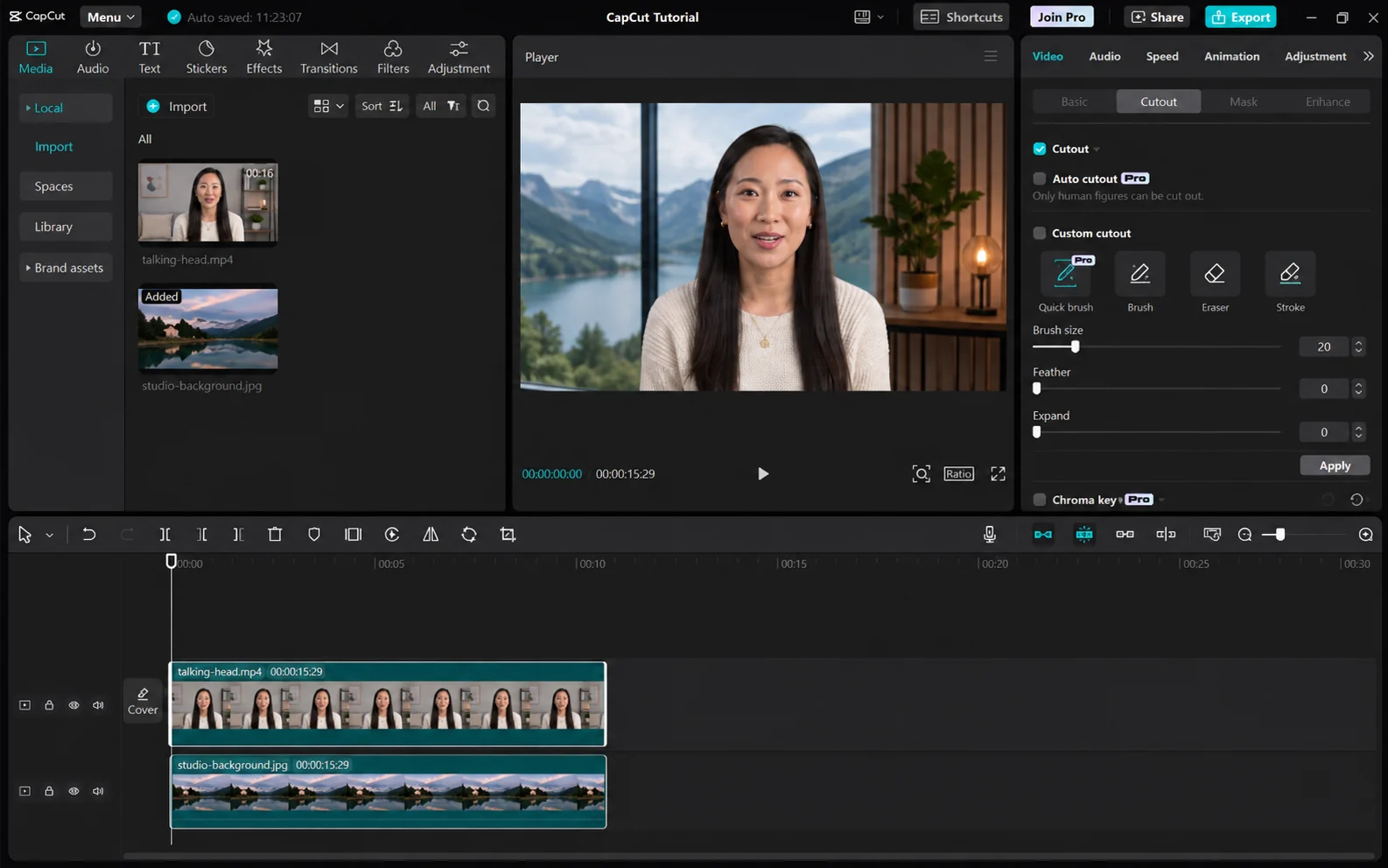The width and height of the screenshot is (1388, 868).
Task: Click the Split clip icon
Action: pyautogui.click(x=165, y=535)
